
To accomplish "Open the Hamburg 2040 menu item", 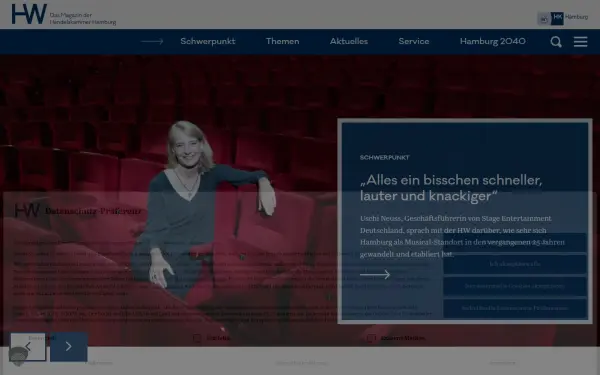I will [492, 41].
